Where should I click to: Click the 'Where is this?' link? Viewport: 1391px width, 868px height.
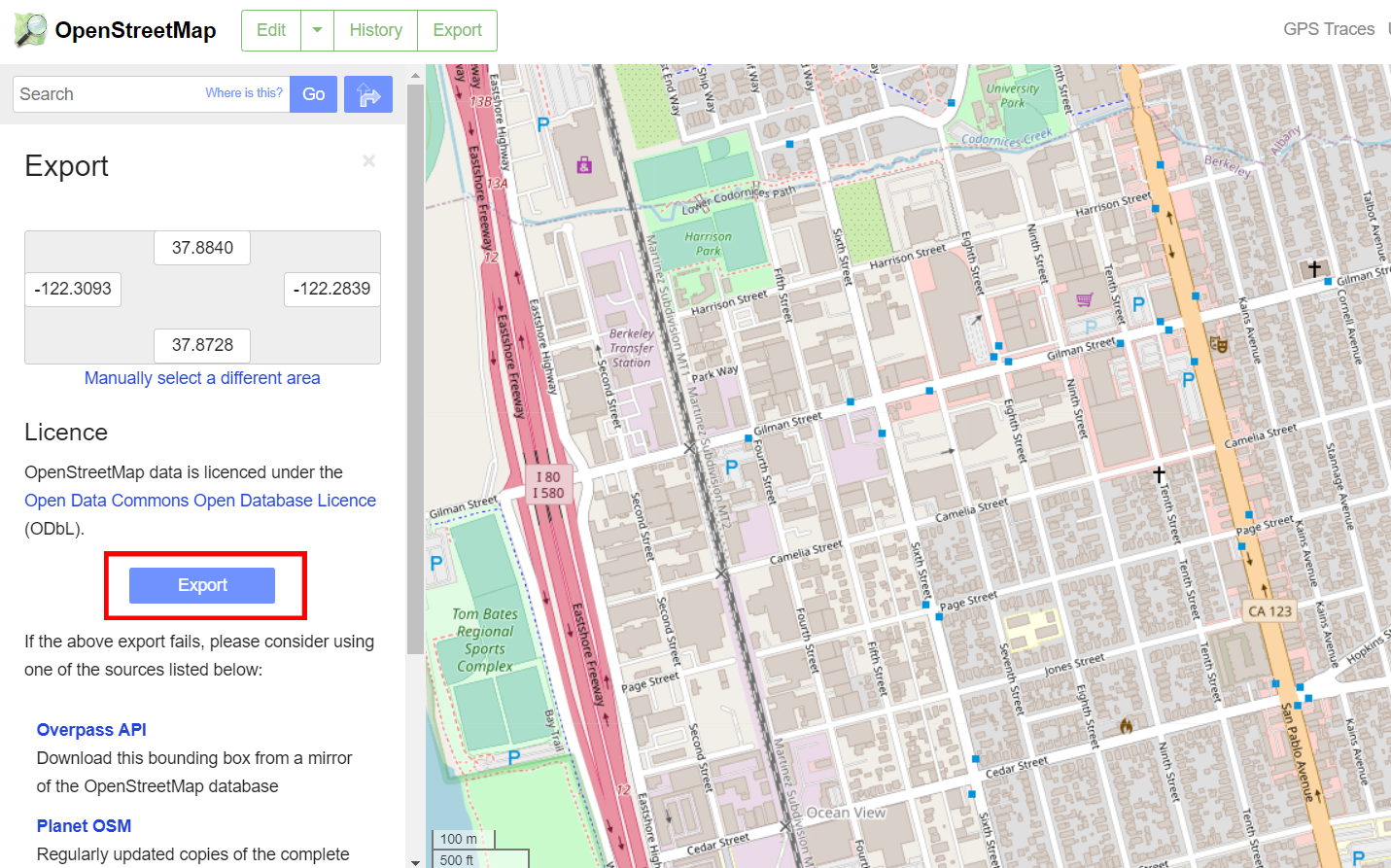click(x=244, y=93)
